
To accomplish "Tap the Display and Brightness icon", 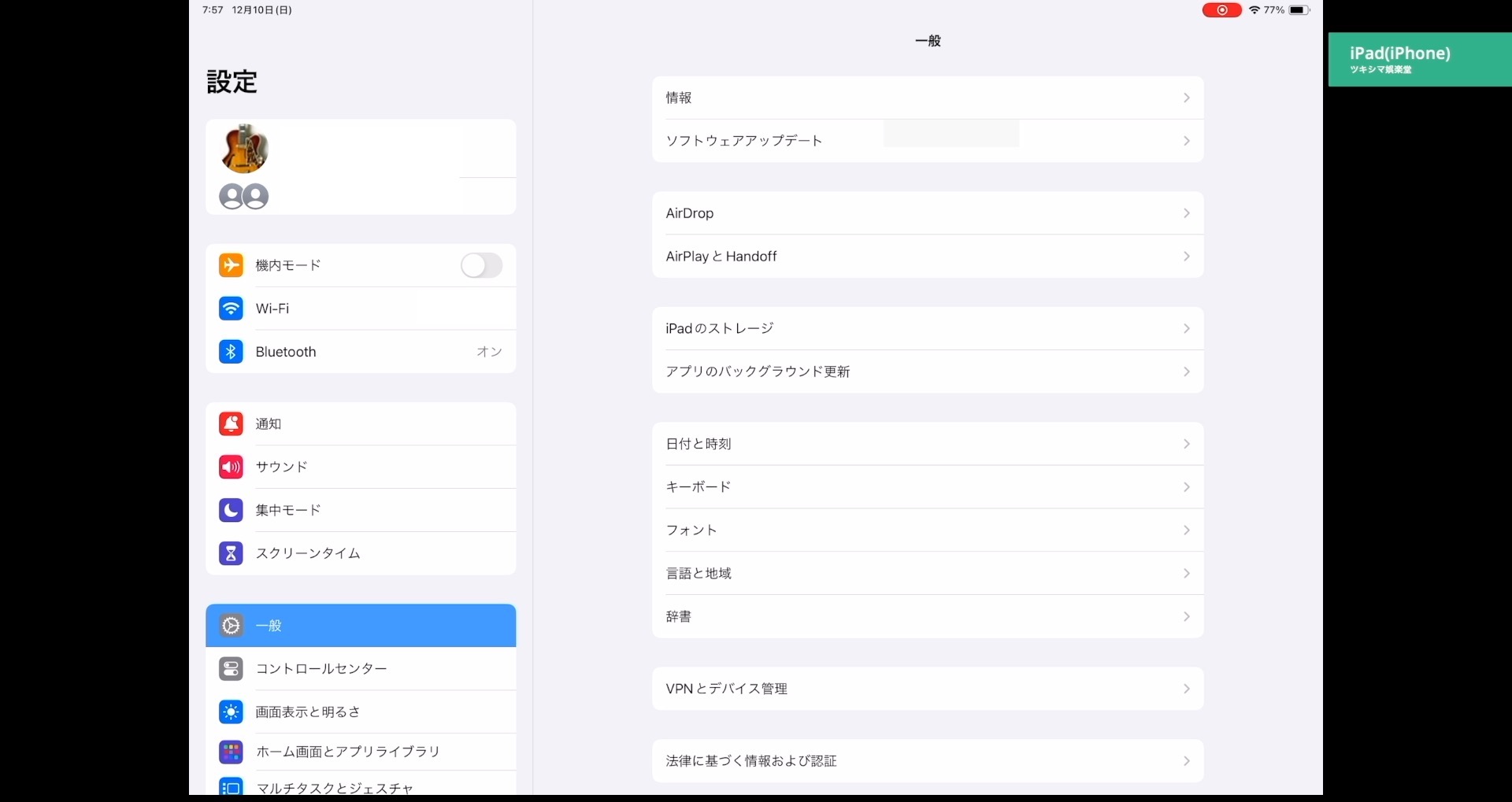I will (231, 712).
